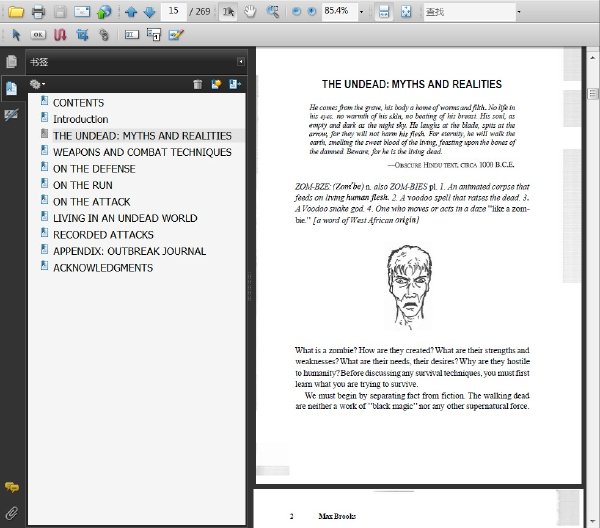Open the bookmark options gear menu

(37, 84)
